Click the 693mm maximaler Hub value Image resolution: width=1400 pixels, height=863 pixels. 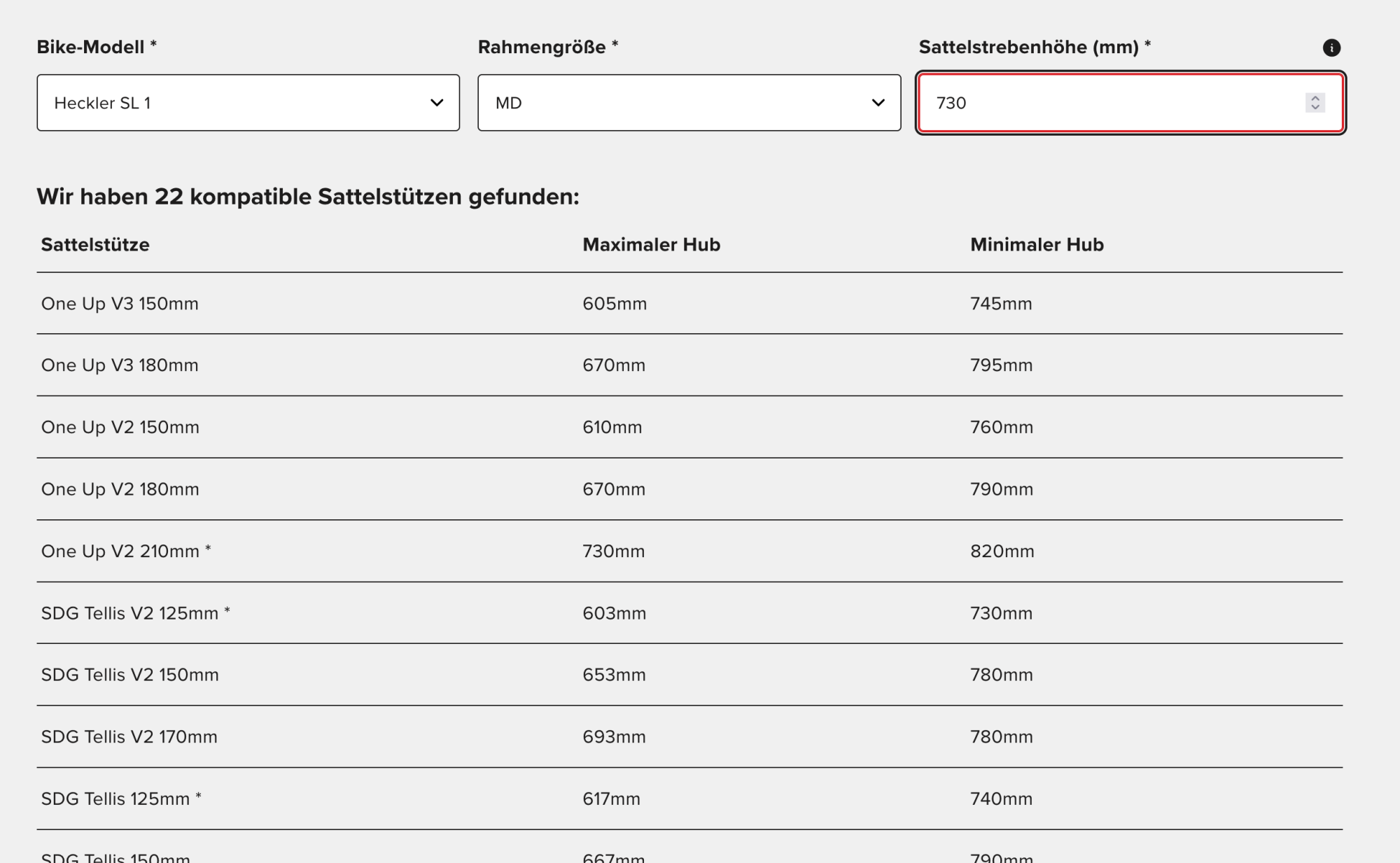pos(615,737)
